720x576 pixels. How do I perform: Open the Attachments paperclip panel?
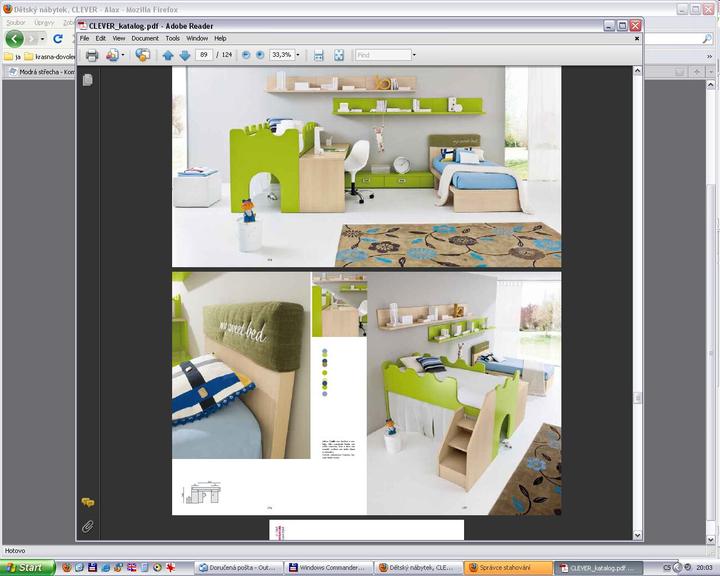88,525
